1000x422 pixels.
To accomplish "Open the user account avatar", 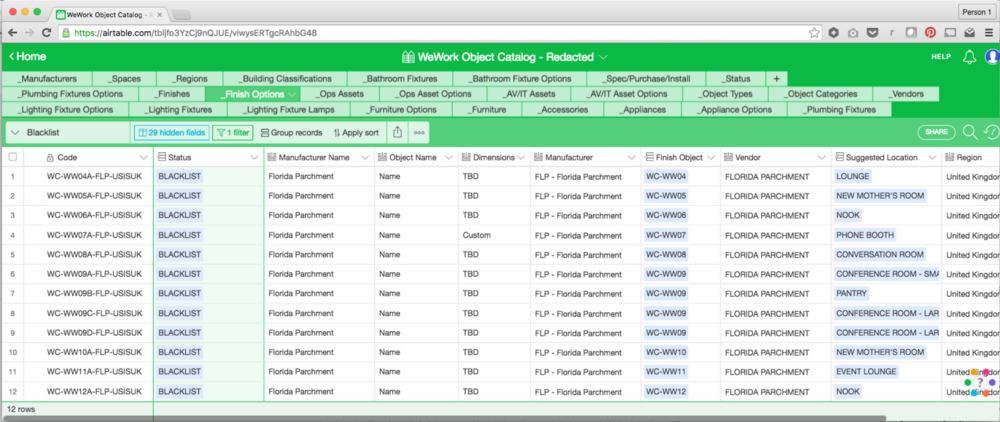I will pyautogui.click(x=992, y=57).
